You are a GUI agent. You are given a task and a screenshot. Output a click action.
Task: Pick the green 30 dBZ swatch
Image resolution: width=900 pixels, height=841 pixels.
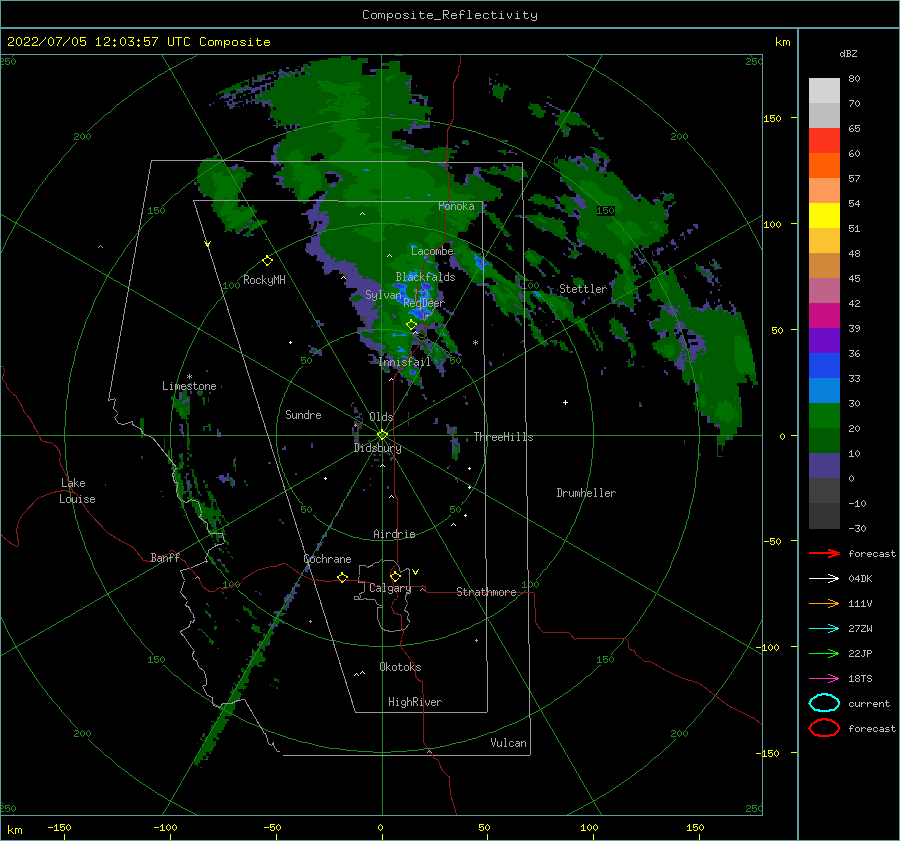tap(824, 415)
